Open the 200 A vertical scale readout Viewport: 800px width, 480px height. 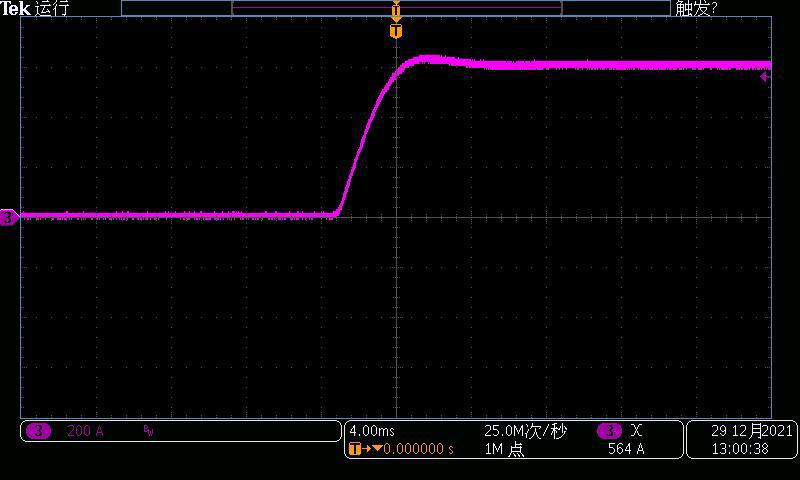point(85,431)
